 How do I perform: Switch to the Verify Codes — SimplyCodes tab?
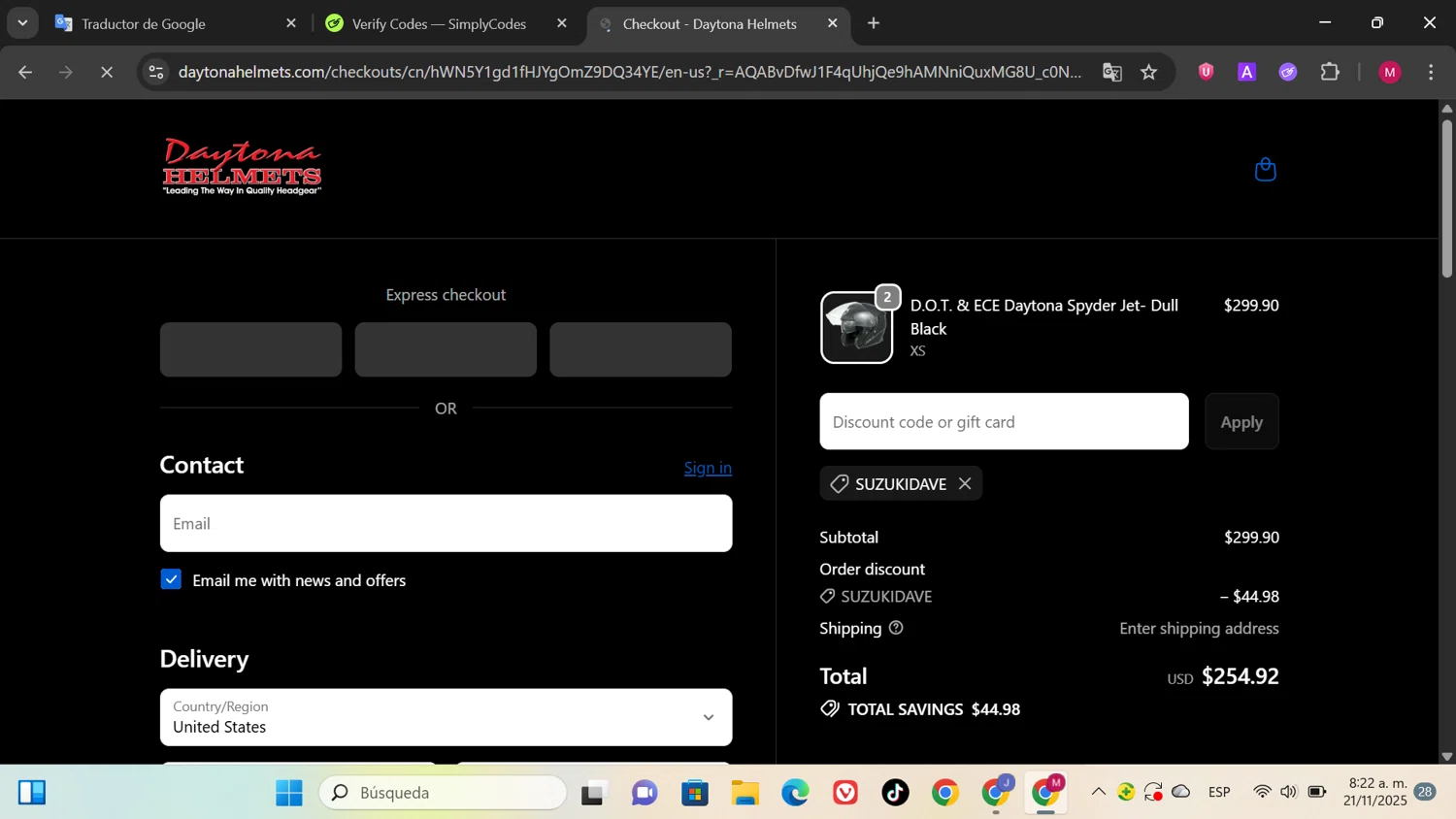tap(447, 23)
